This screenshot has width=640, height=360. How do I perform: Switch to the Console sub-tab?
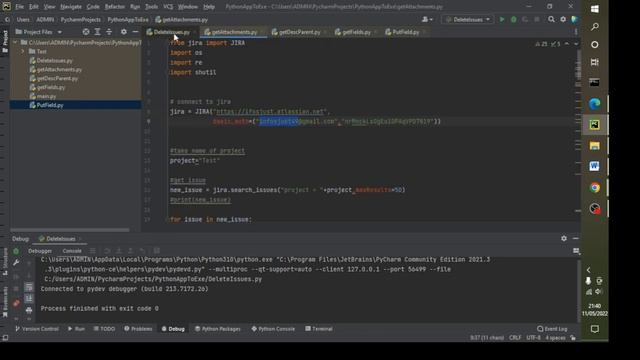point(72,251)
